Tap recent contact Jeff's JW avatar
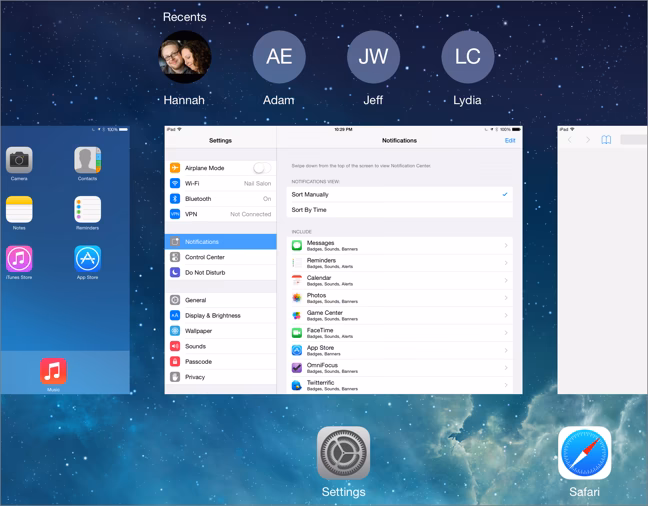Screen dimensions: 648x506 (x=373, y=57)
